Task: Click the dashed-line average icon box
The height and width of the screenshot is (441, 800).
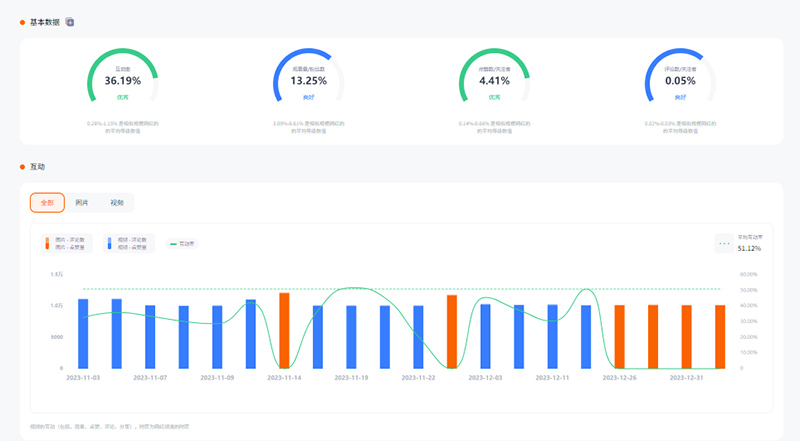Action: tap(724, 243)
